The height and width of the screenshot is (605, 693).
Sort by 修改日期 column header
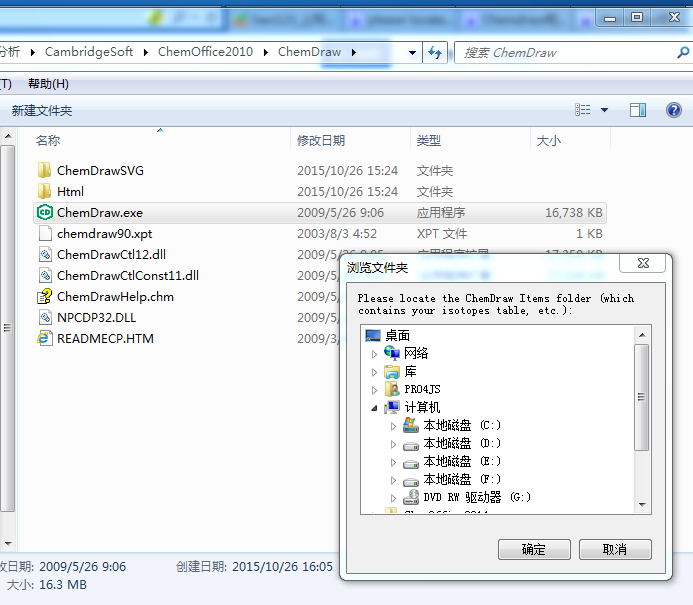(320, 141)
